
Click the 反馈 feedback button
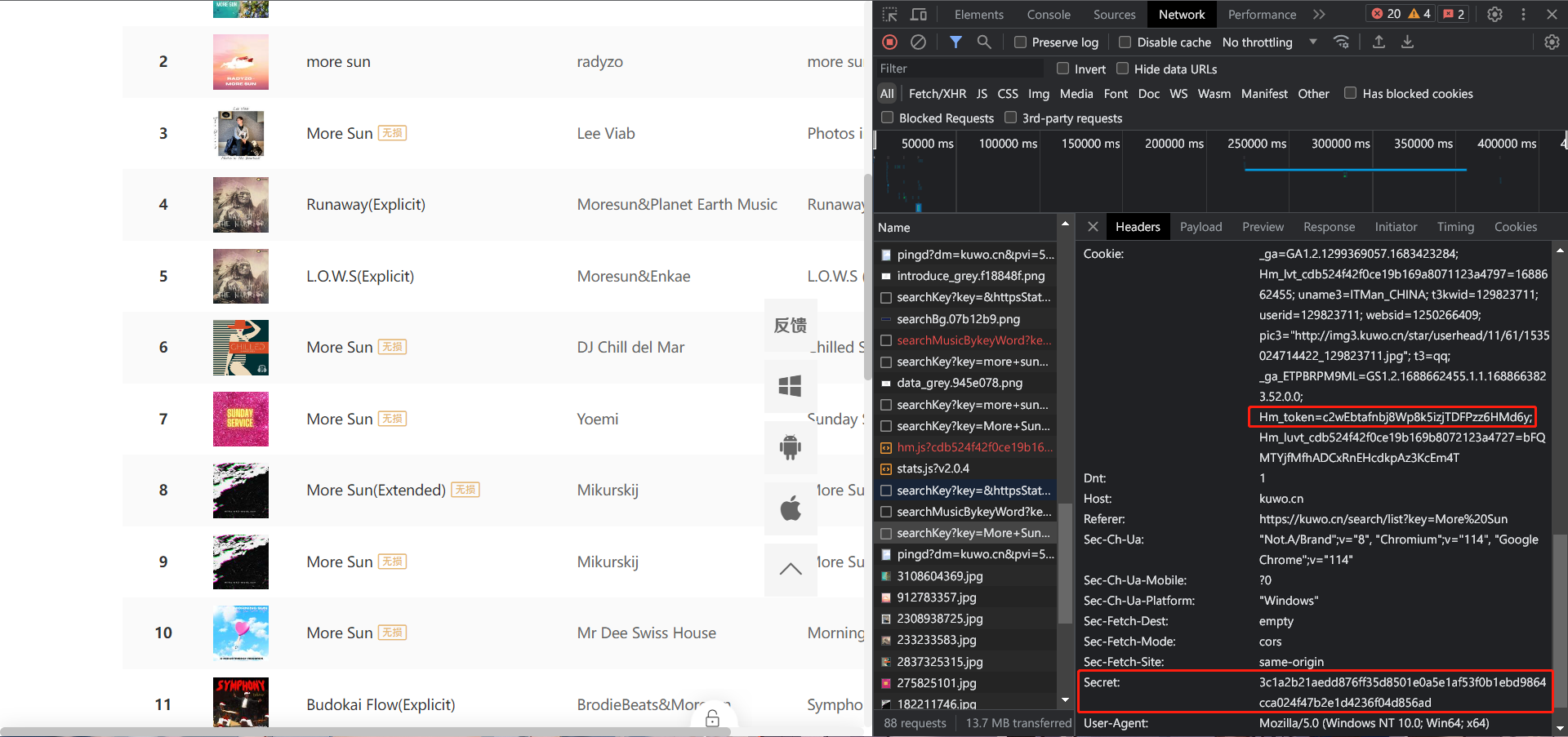(791, 325)
